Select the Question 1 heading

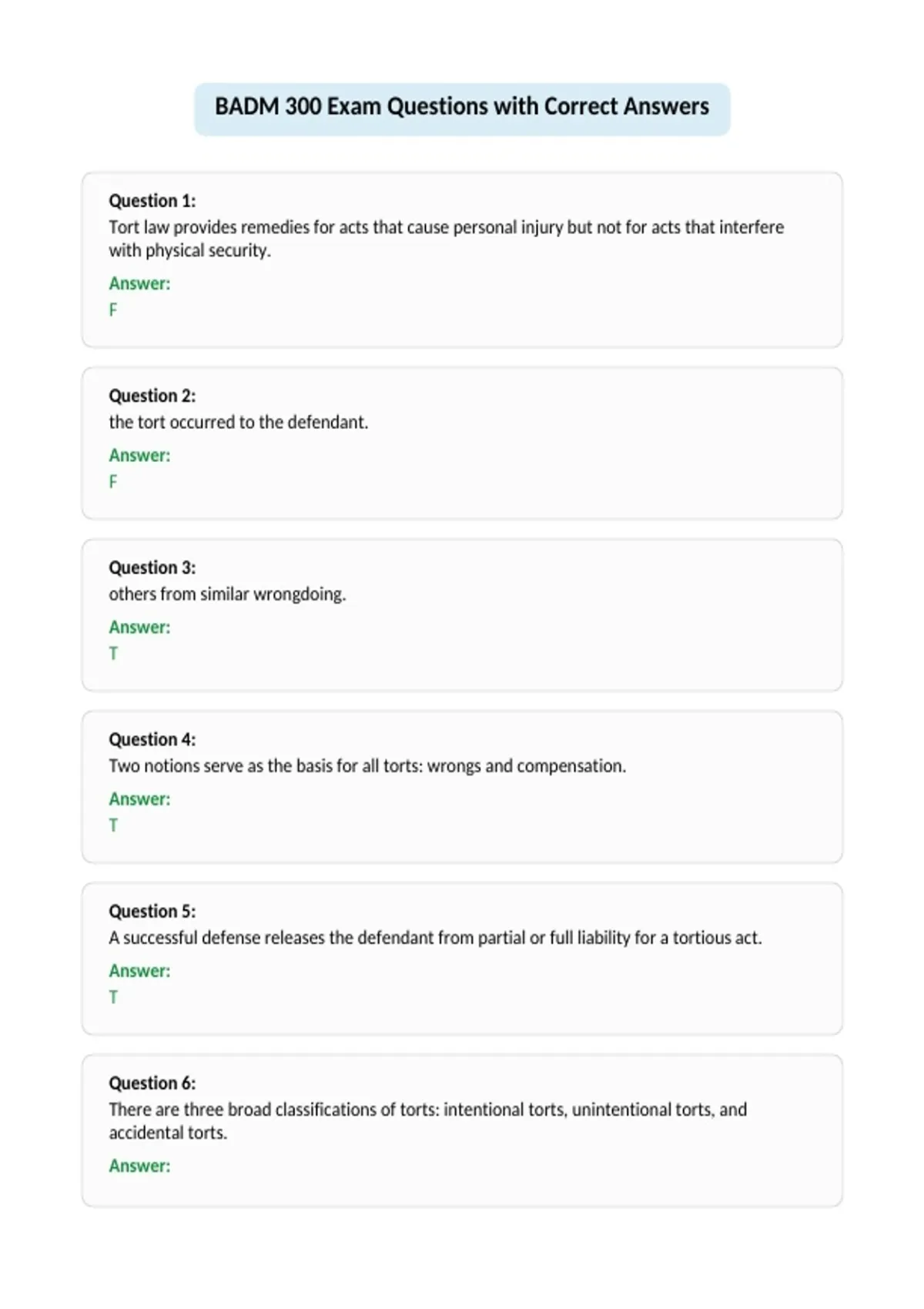click(152, 201)
